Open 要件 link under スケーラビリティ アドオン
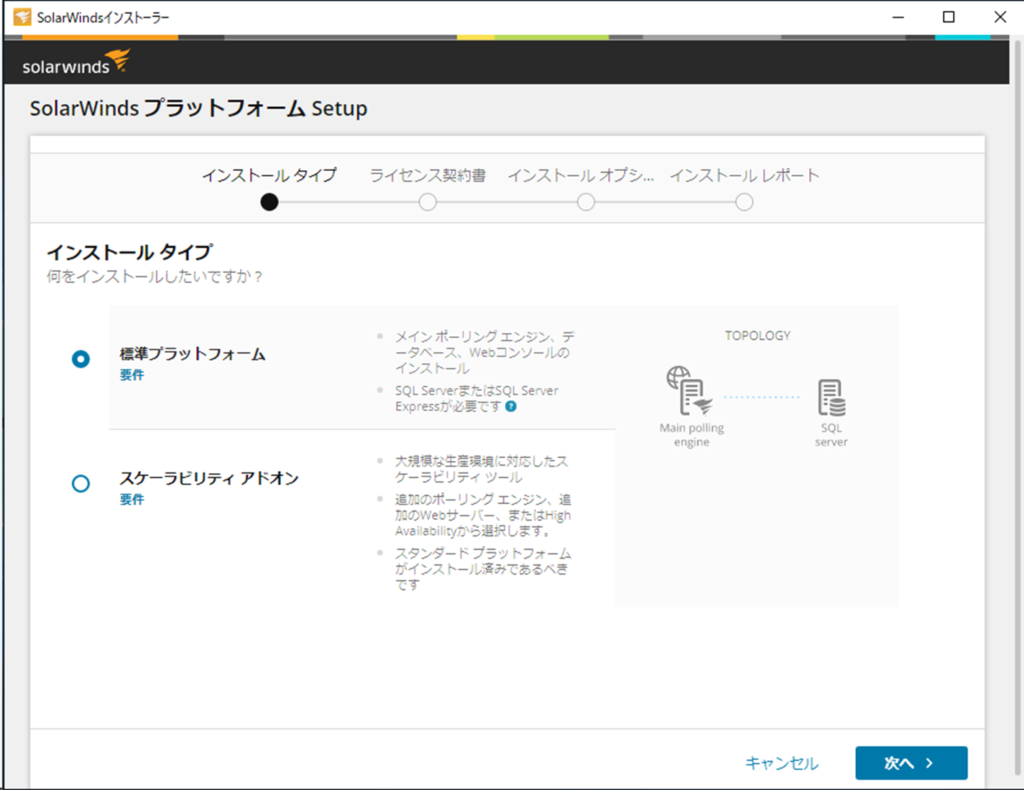 point(132,499)
